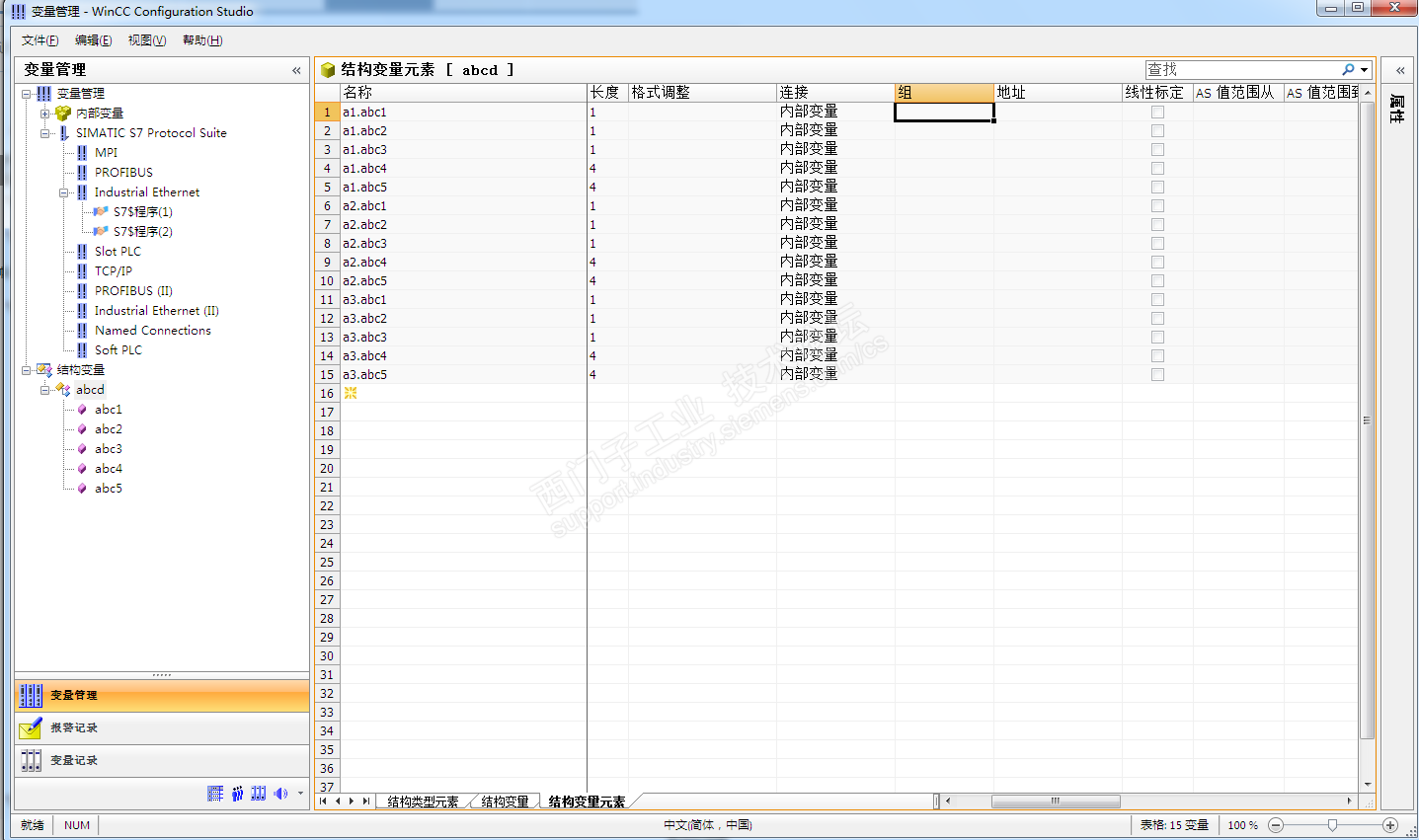Click the 结构变量 structure folder icon
Screen dimensions: 1419x840
[44, 370]
